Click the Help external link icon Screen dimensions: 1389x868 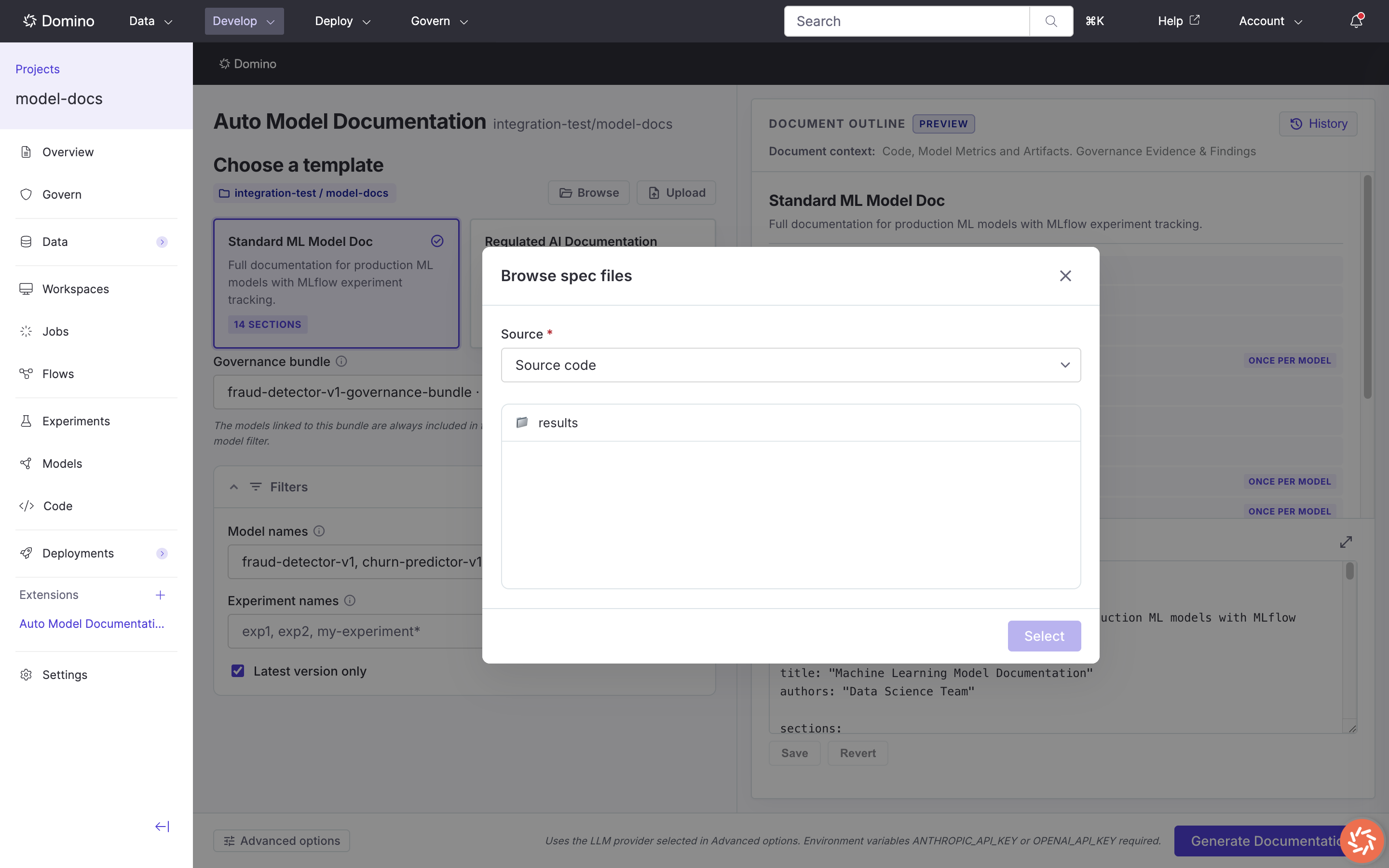[x=1195, y=20]
